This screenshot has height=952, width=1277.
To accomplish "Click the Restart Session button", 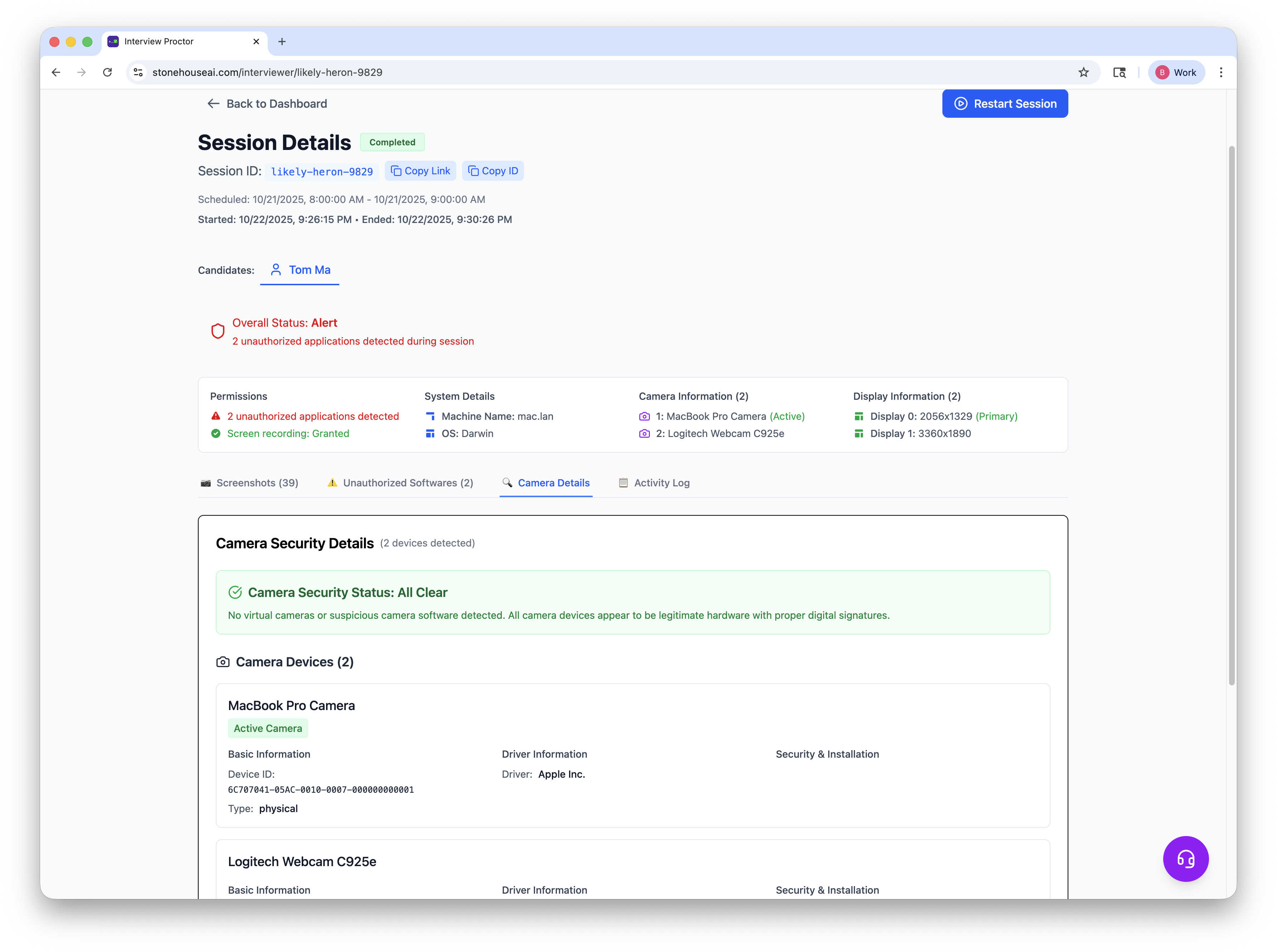I will [x=1004, y=104].
